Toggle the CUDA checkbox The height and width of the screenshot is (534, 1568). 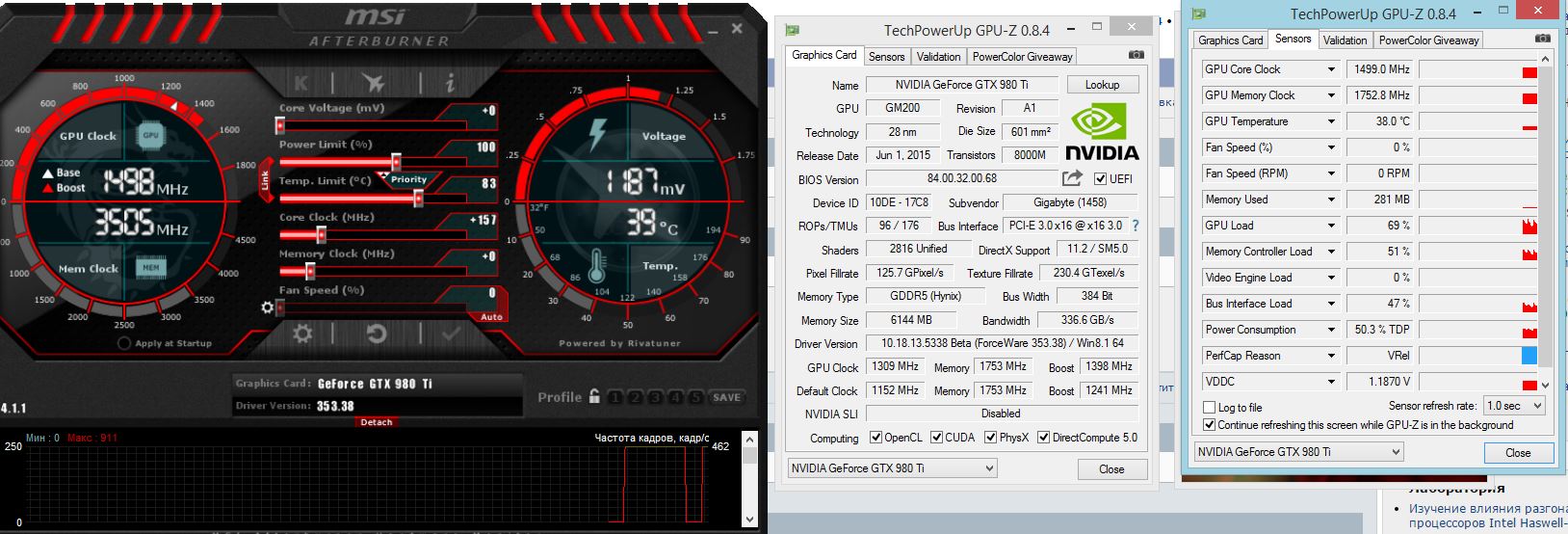936,438
